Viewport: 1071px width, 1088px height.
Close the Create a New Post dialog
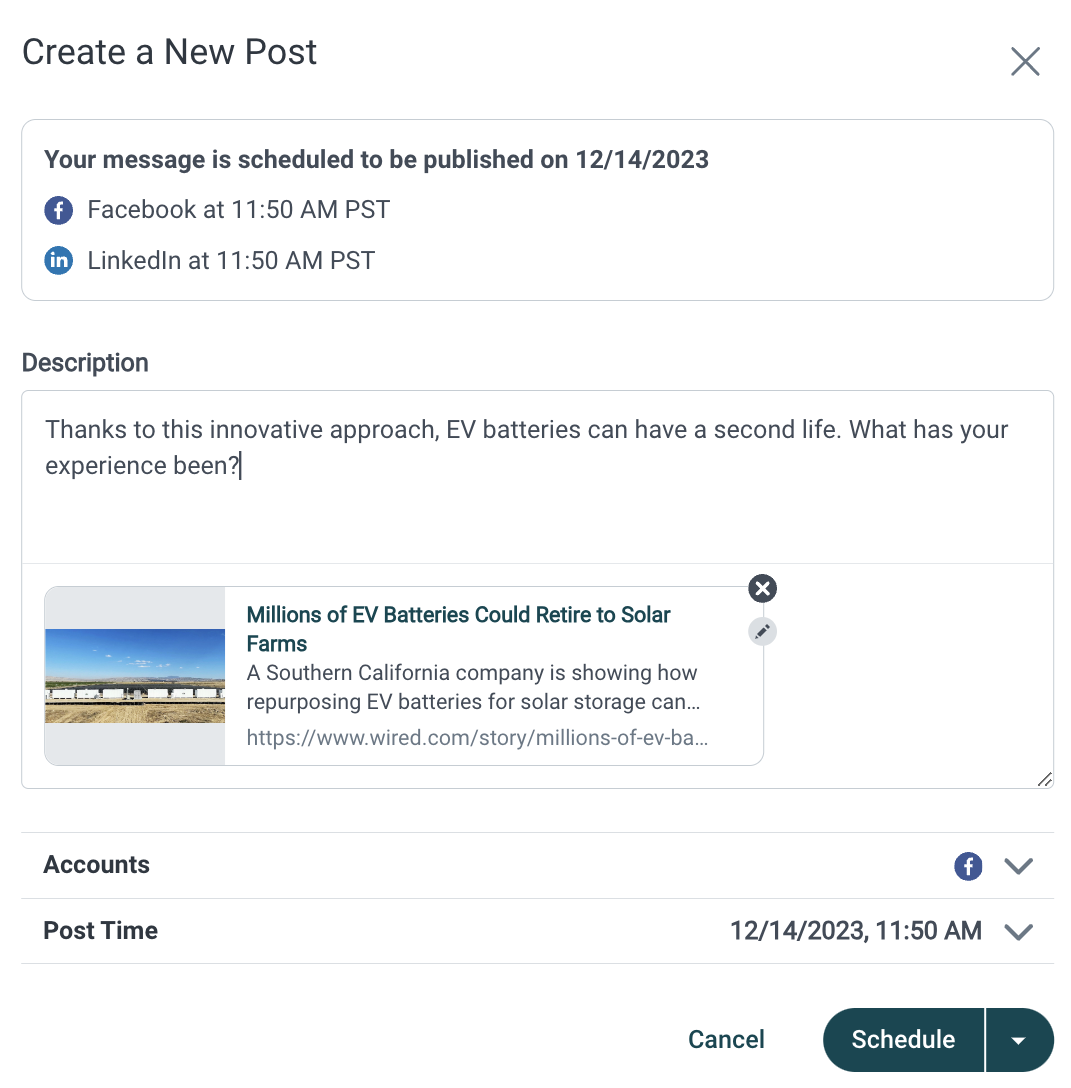1025,61
